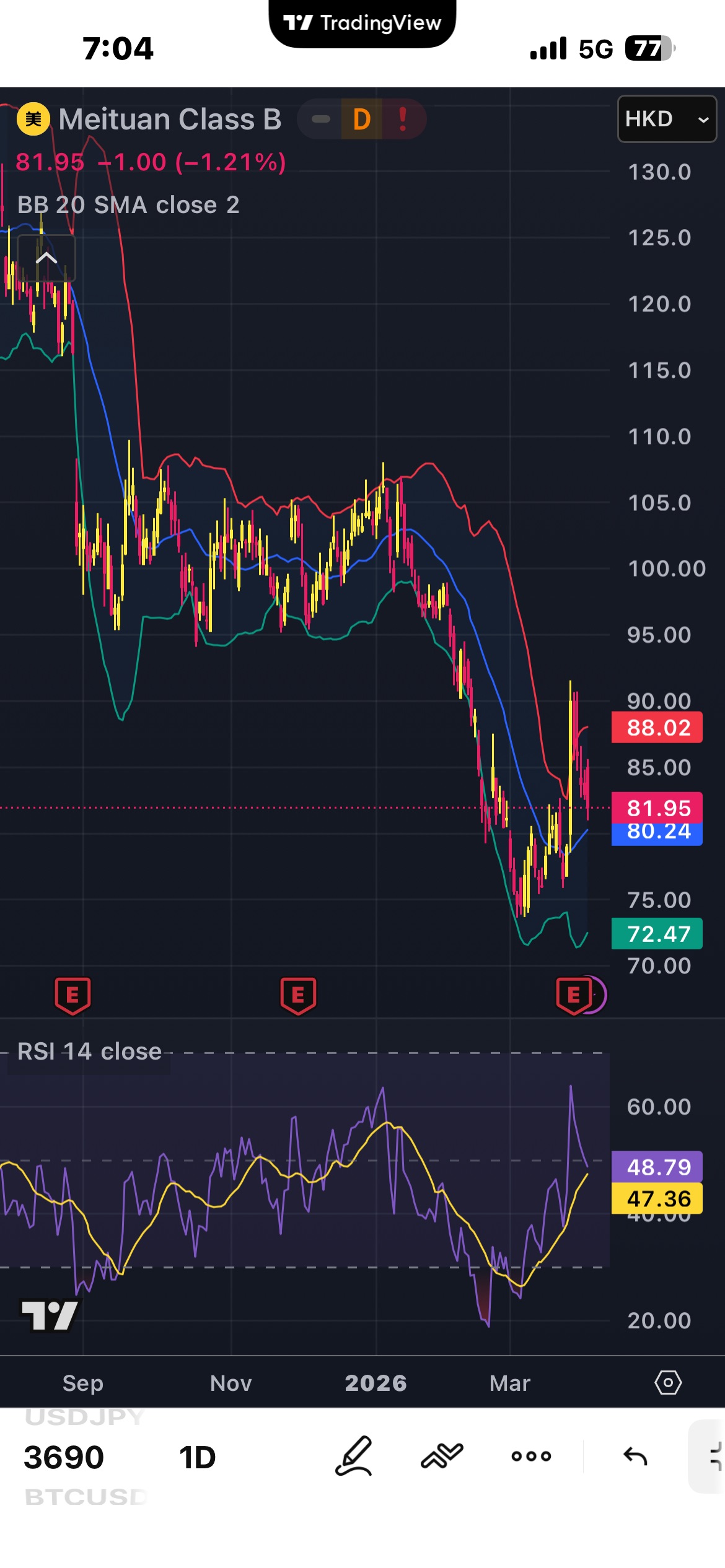The image size is (725, 1568).
Task: Open the 1D interval selector
Action: (x=197, y=1457)
